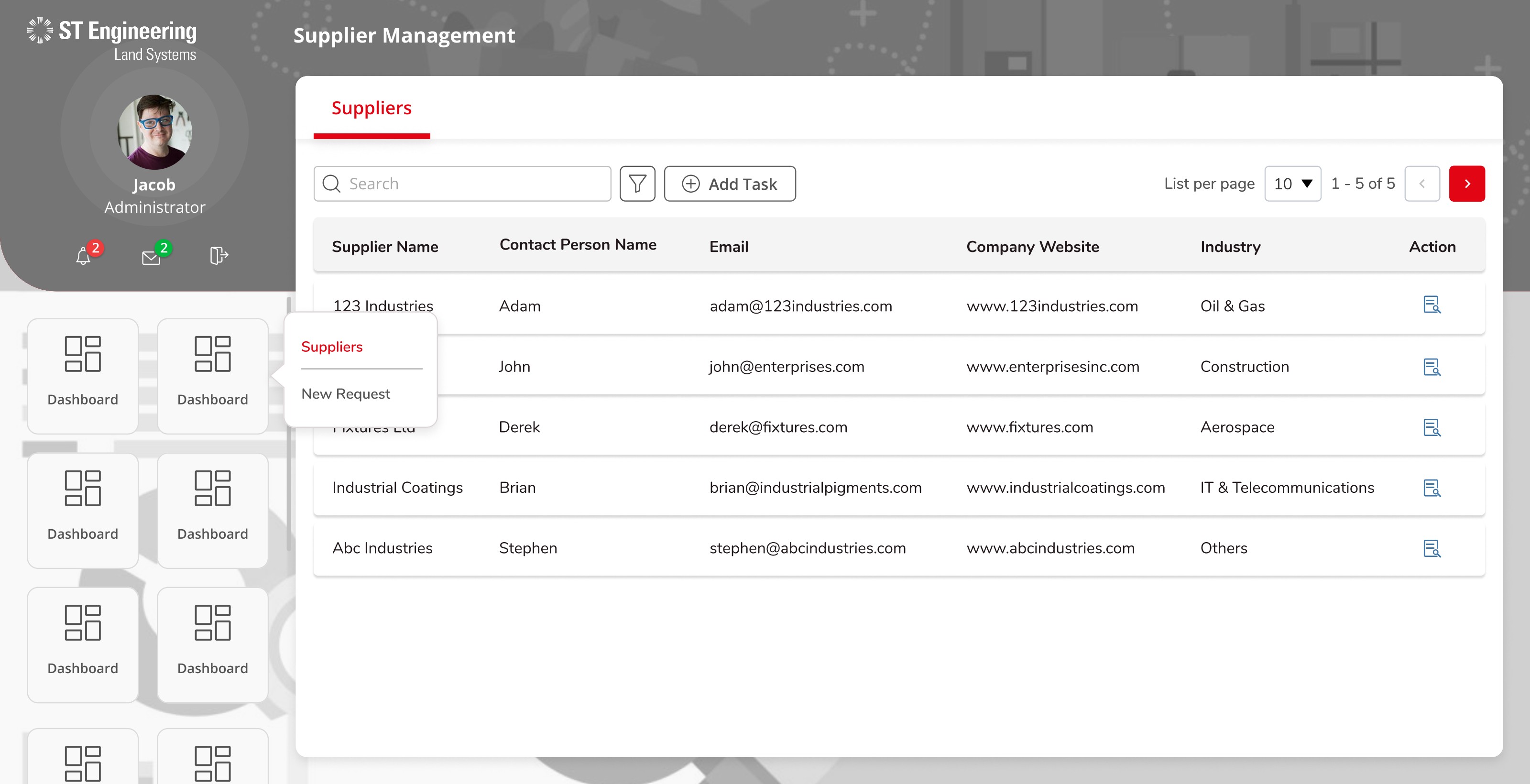Click the Industry column header

1230,247
